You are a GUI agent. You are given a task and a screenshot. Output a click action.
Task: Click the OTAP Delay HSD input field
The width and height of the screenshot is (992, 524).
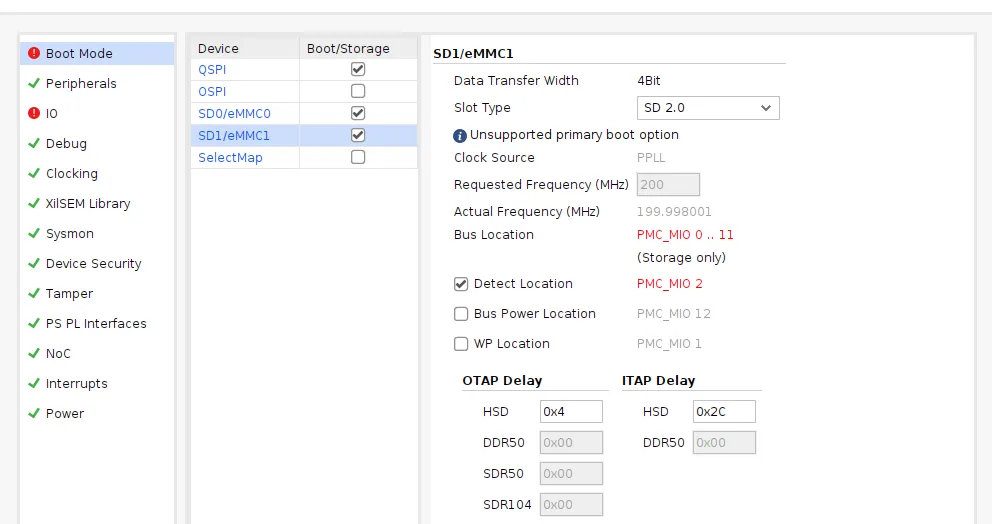click(571, 412)
